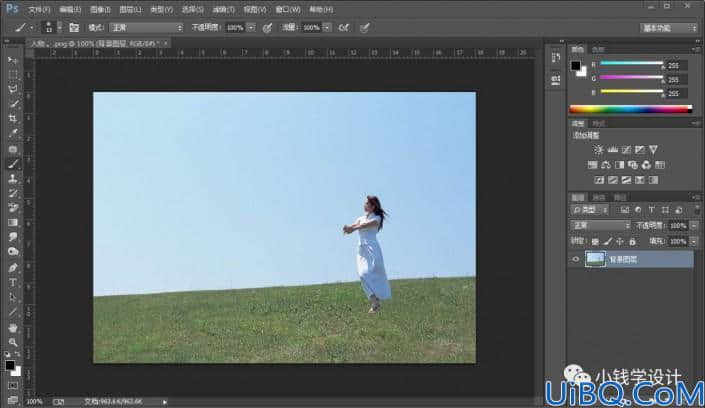Toggle the layer filter switch
Screen dimensions: 705x408
click(x=697, y=210)
